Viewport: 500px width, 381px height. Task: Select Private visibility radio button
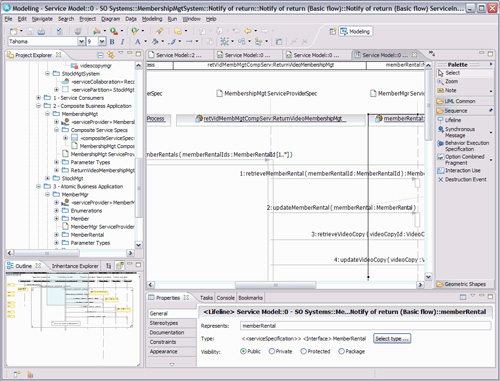point(272,351)
